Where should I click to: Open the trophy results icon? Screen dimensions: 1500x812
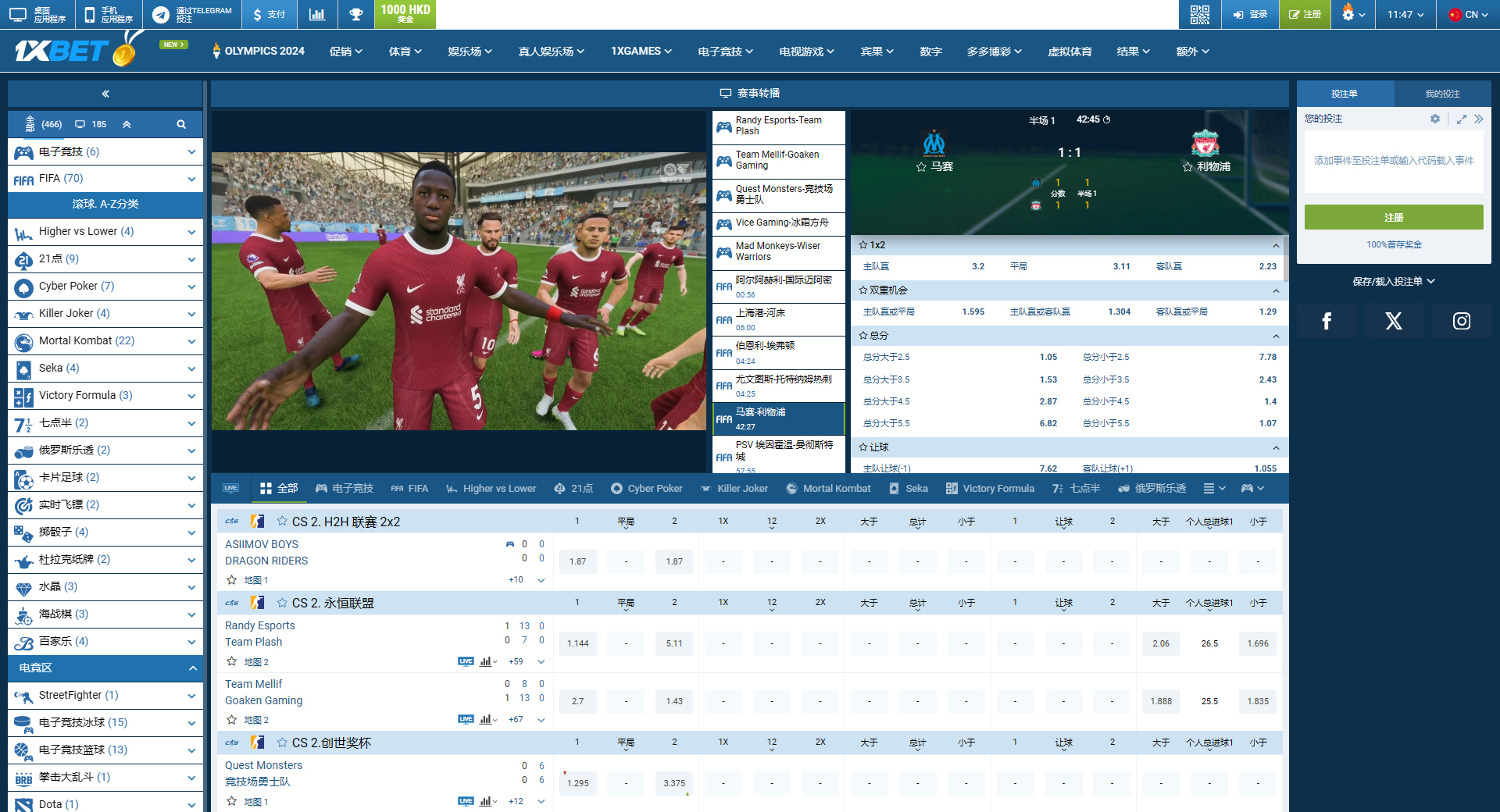point(355,14)
